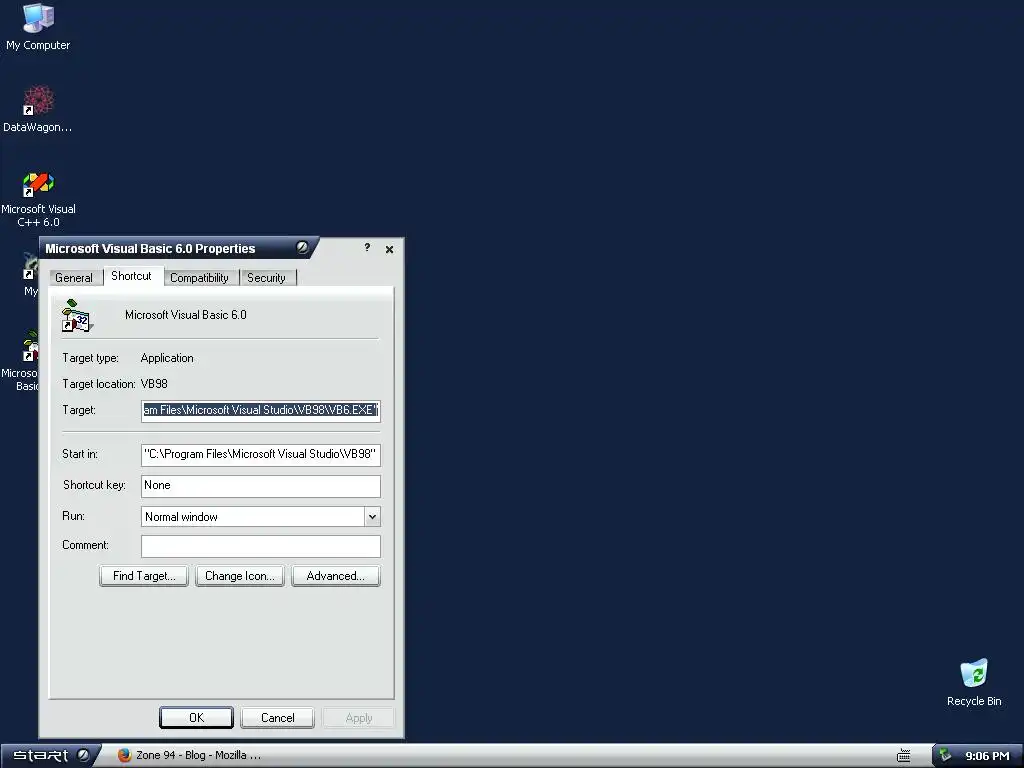This screenshot has width=1024, height=768.
Task: Go to the Security tab
Action: point(266,278)
